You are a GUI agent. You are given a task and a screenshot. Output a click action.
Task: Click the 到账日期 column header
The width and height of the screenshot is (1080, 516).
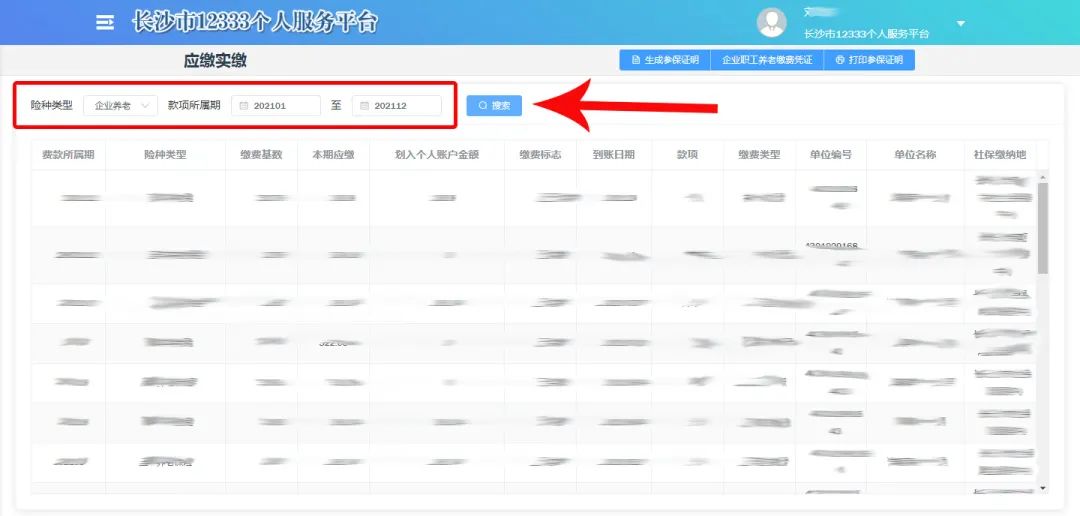(613, 155)
